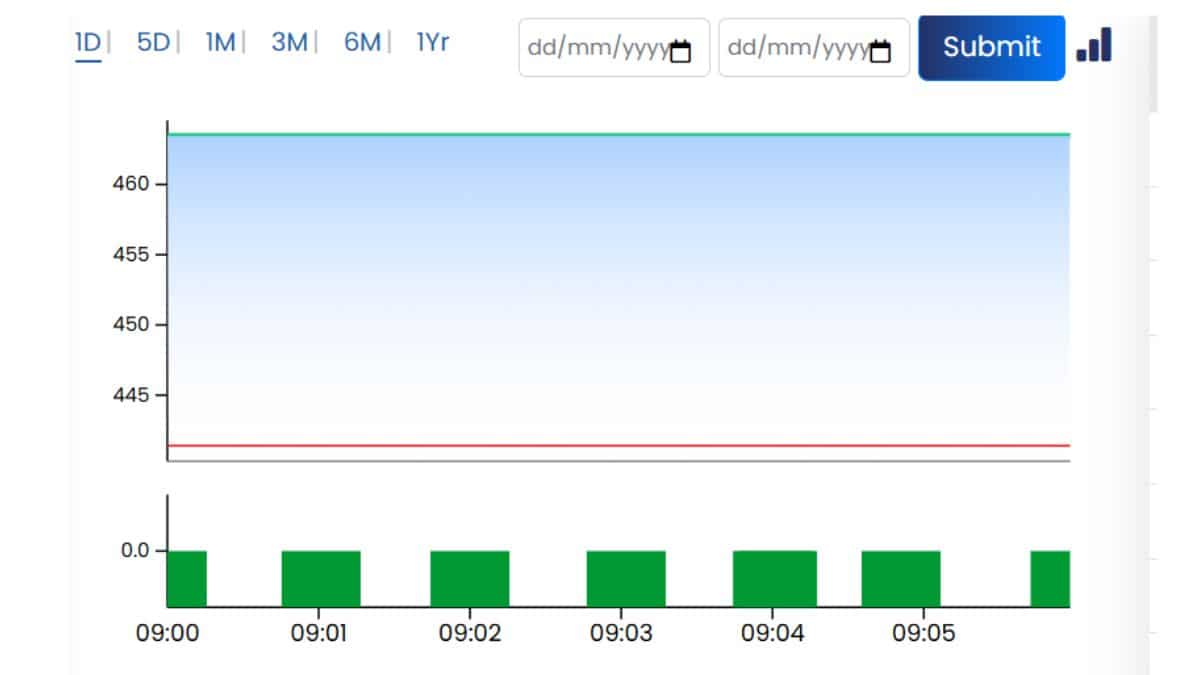Click the 09:00 time axis label
The image size is (1200, 675).
[167, 633]
